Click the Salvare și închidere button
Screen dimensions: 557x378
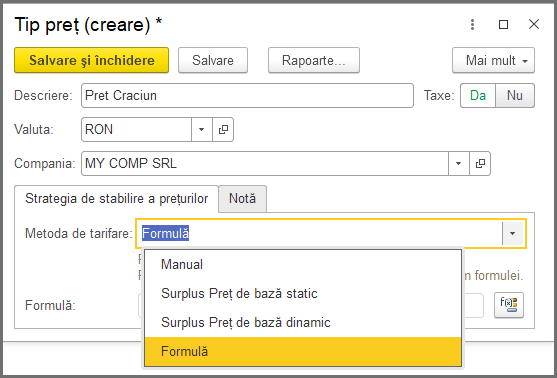[91, 60]
